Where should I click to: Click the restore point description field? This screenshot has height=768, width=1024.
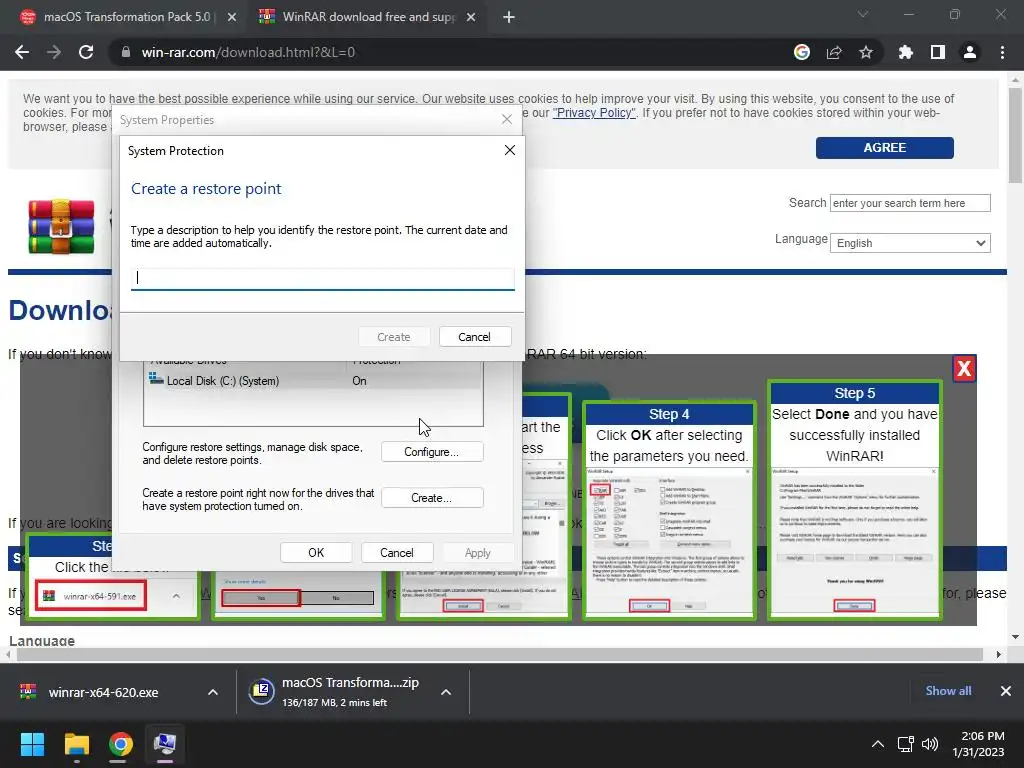(323, 278)
